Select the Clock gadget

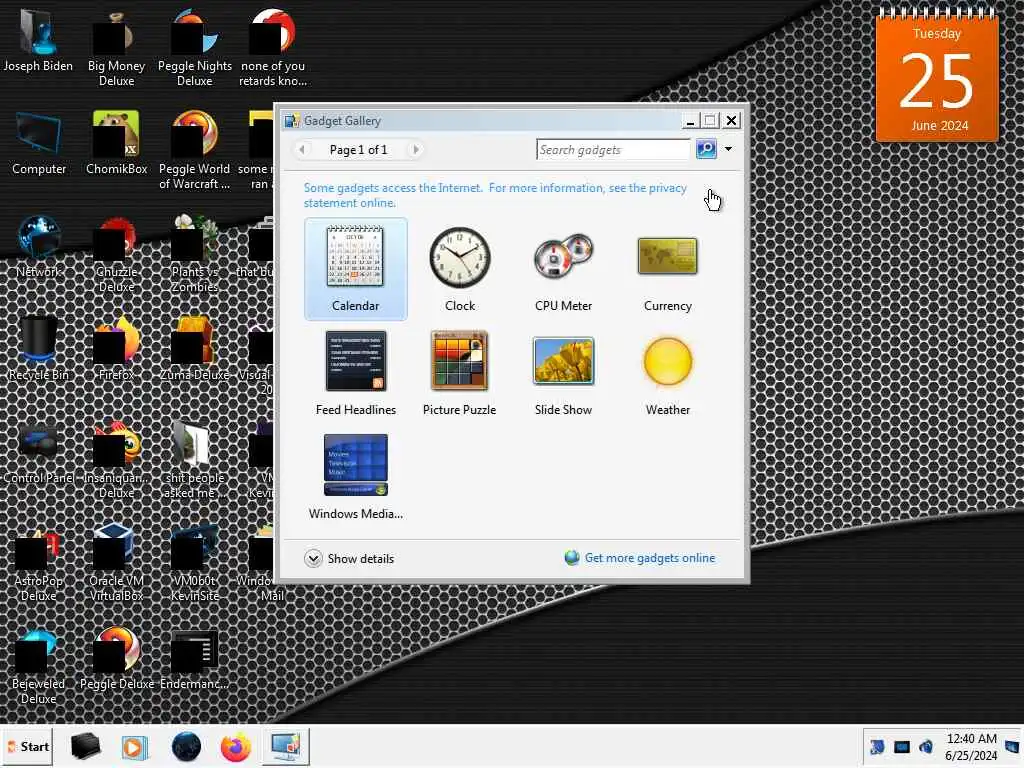point(460,269)
